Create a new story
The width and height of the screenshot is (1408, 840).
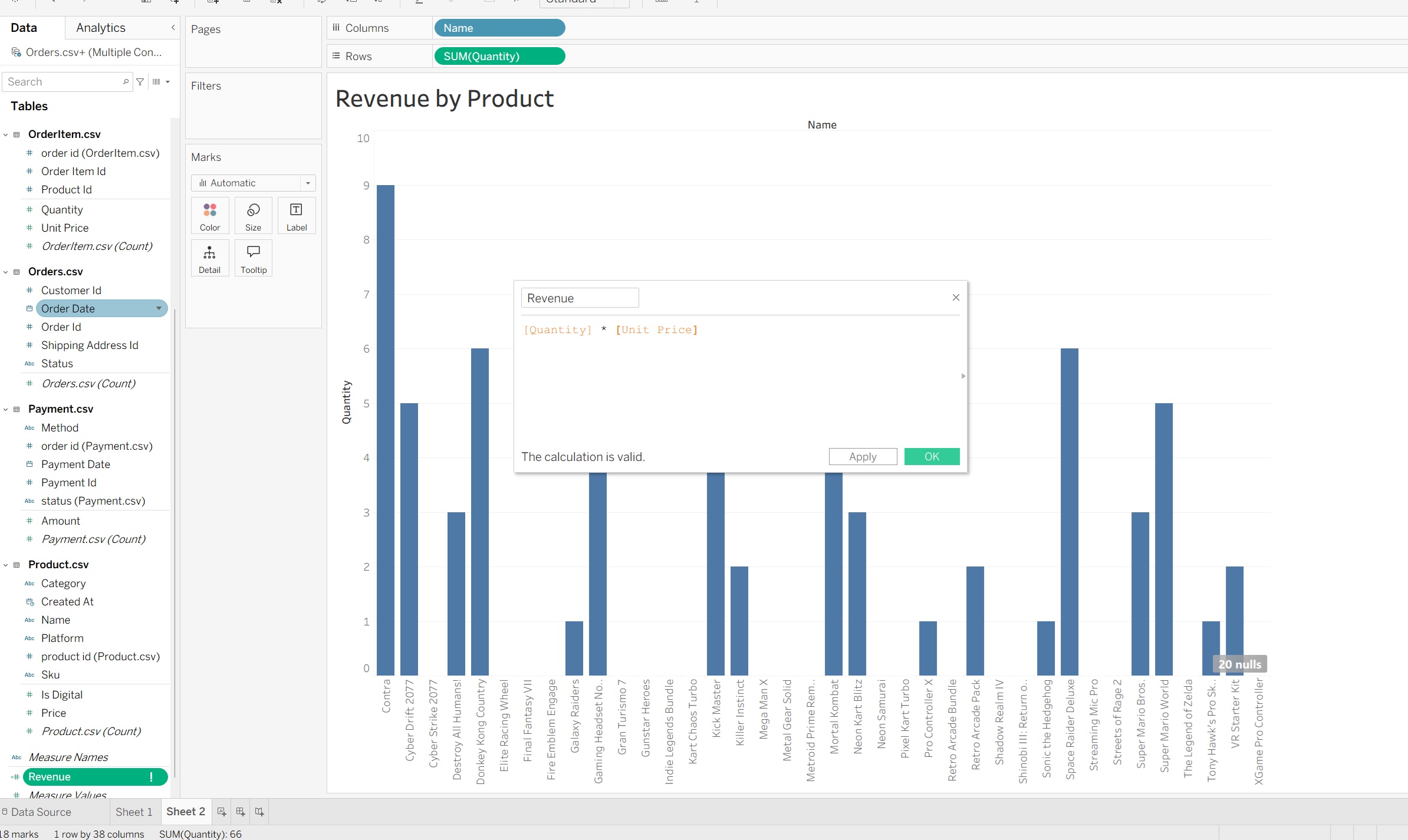pyautogui.click(x=259, y=811)
